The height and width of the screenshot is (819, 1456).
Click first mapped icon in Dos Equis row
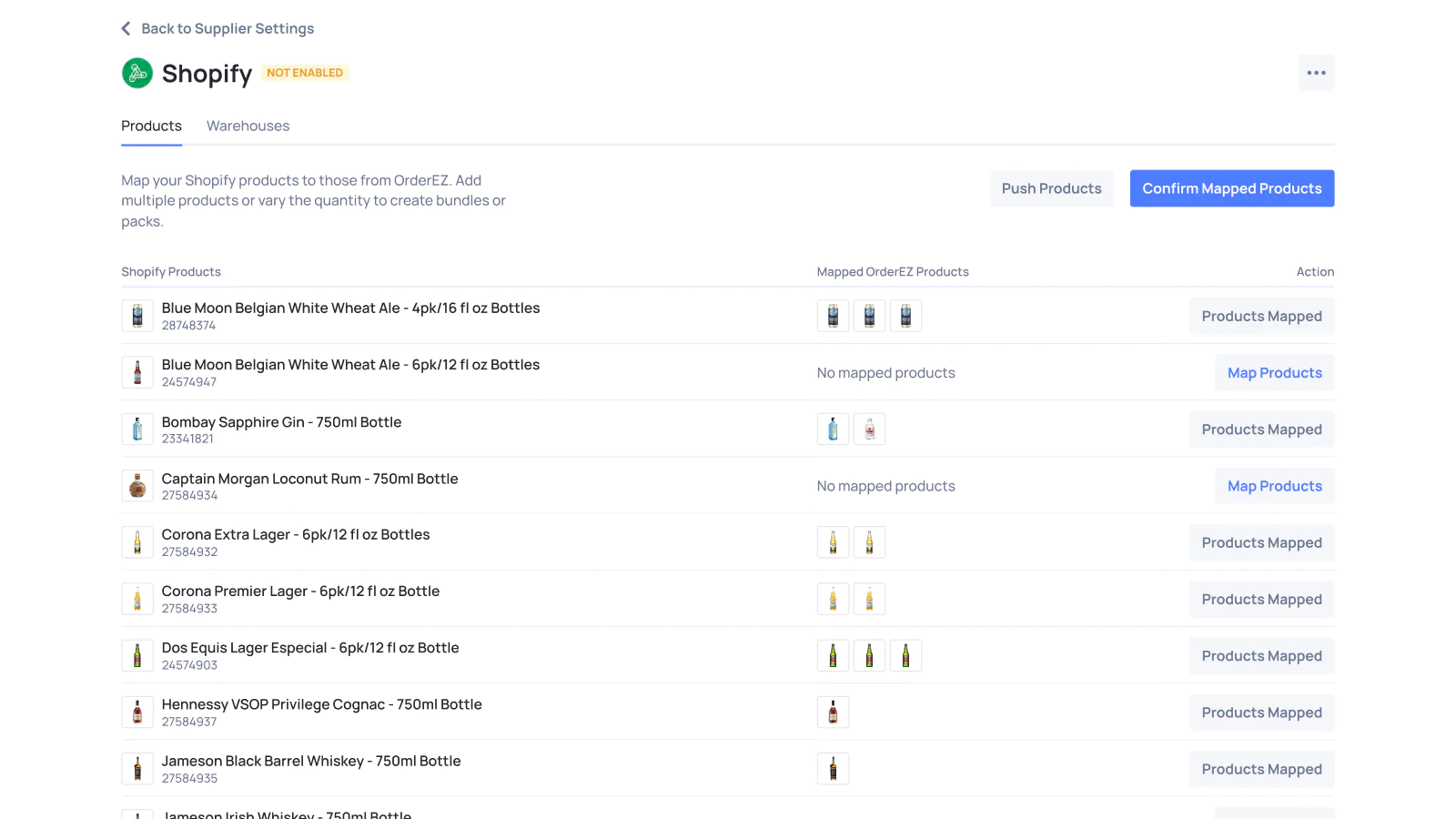pyautogui.click(x=833, y=655)
